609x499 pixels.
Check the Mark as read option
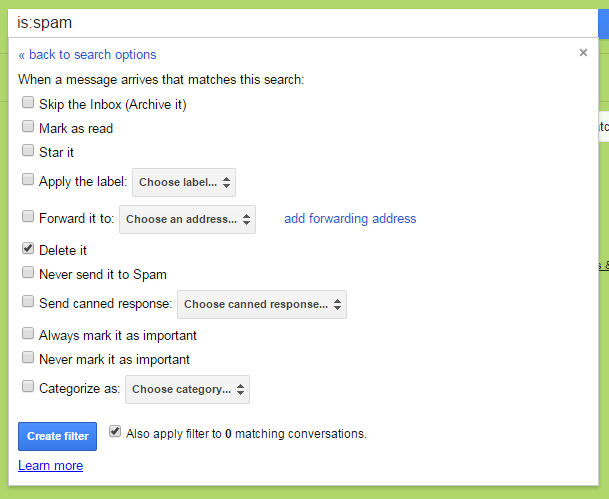[x=28, y=127]
